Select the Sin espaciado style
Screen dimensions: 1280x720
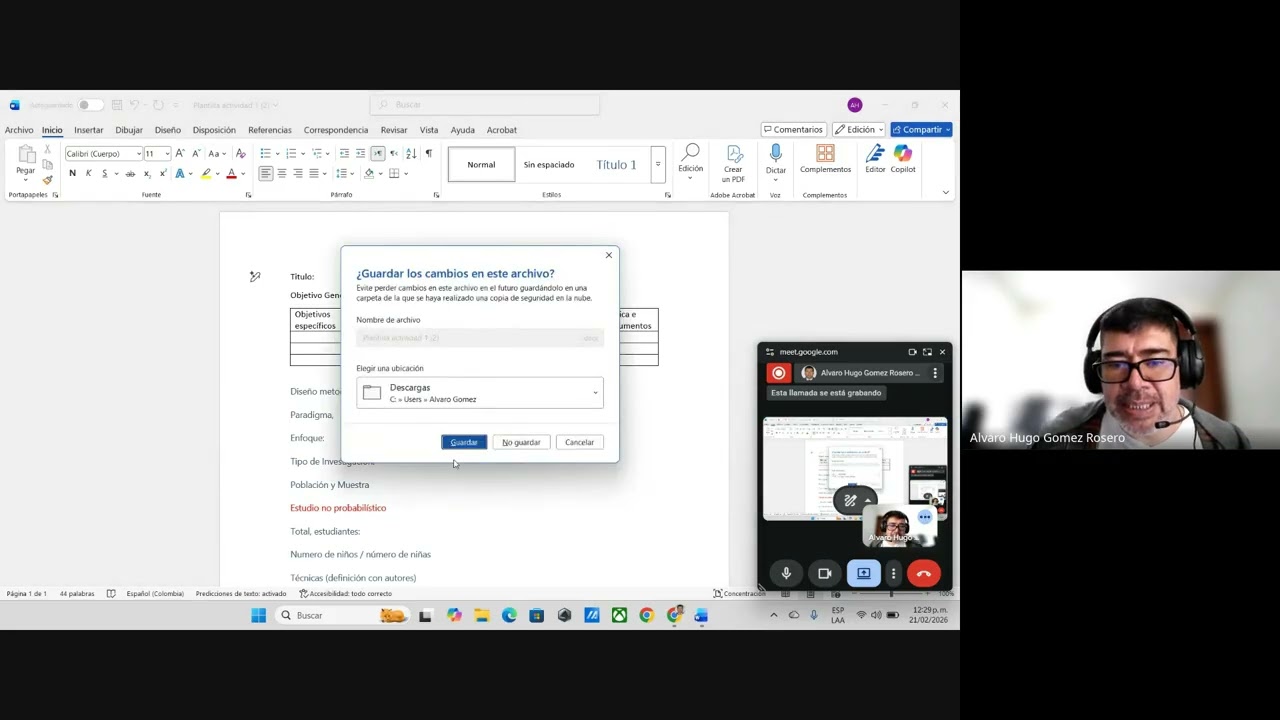(x=549, y=165)
